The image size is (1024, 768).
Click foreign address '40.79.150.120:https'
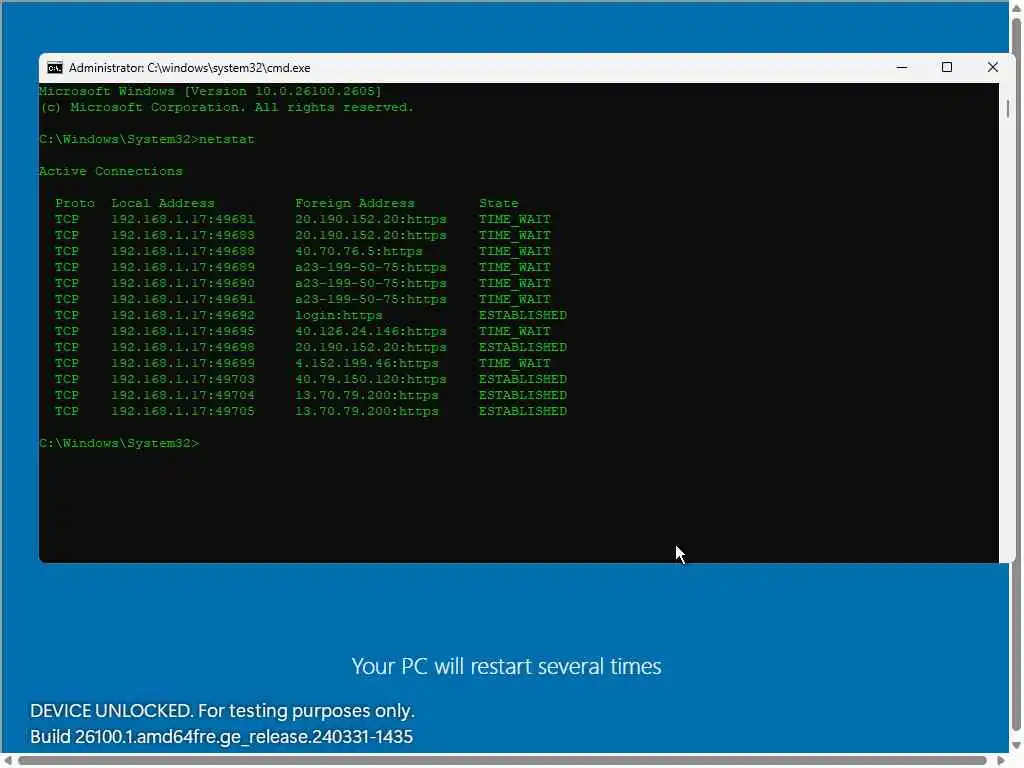tap(371, 379)
